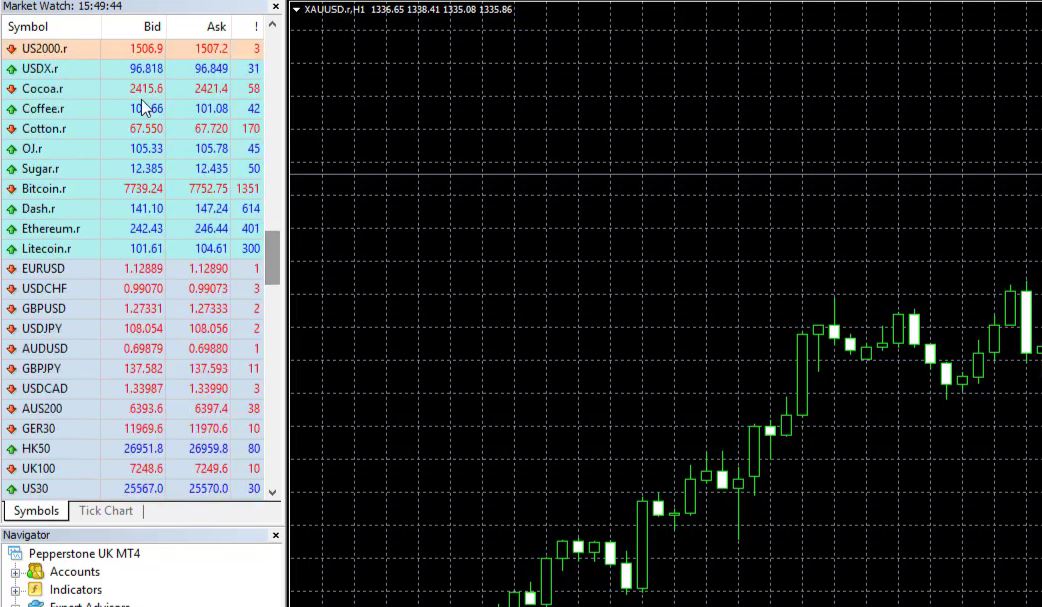Click the Symbol column header

[28, 27]
